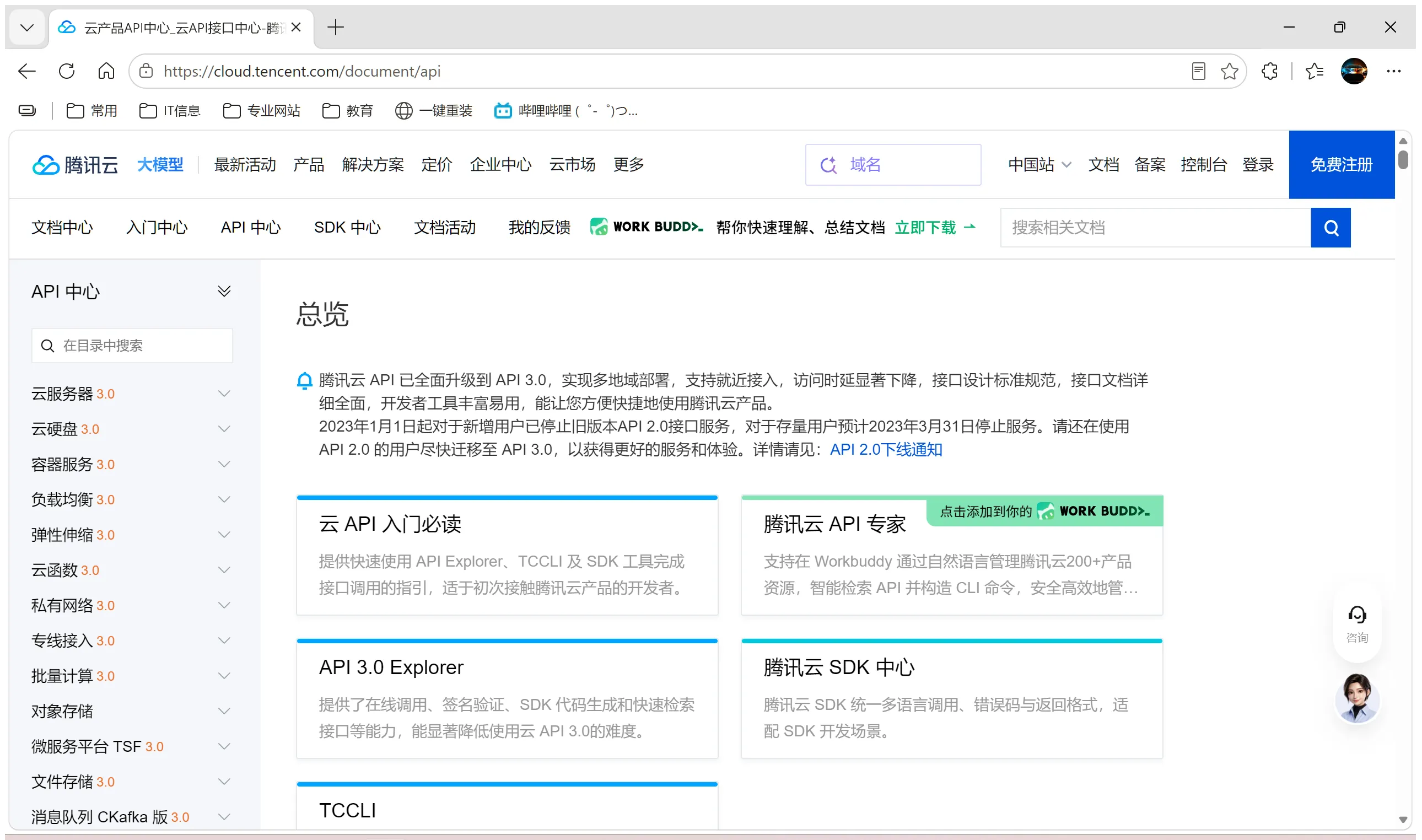This screenshot has width=1422, height=840.
Task: Click the browser back arrow
Action: click(26, 71)
